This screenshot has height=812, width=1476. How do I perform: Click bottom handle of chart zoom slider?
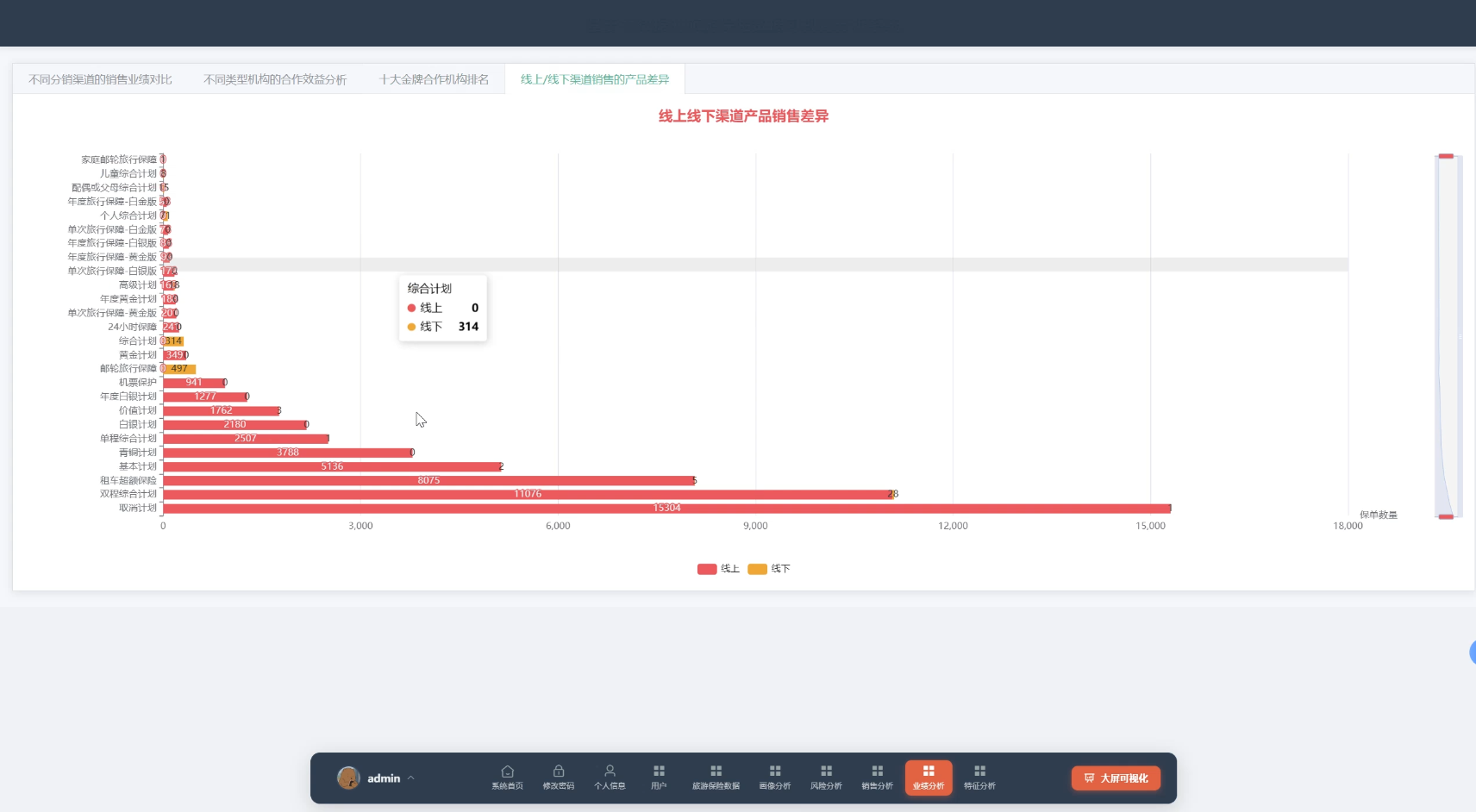[1446, 516]
